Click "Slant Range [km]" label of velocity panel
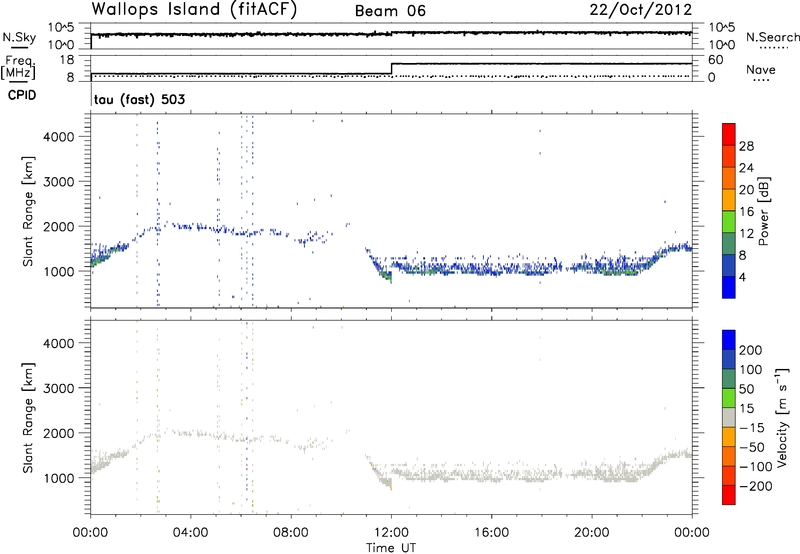800x554 pixels. (28, 417)
